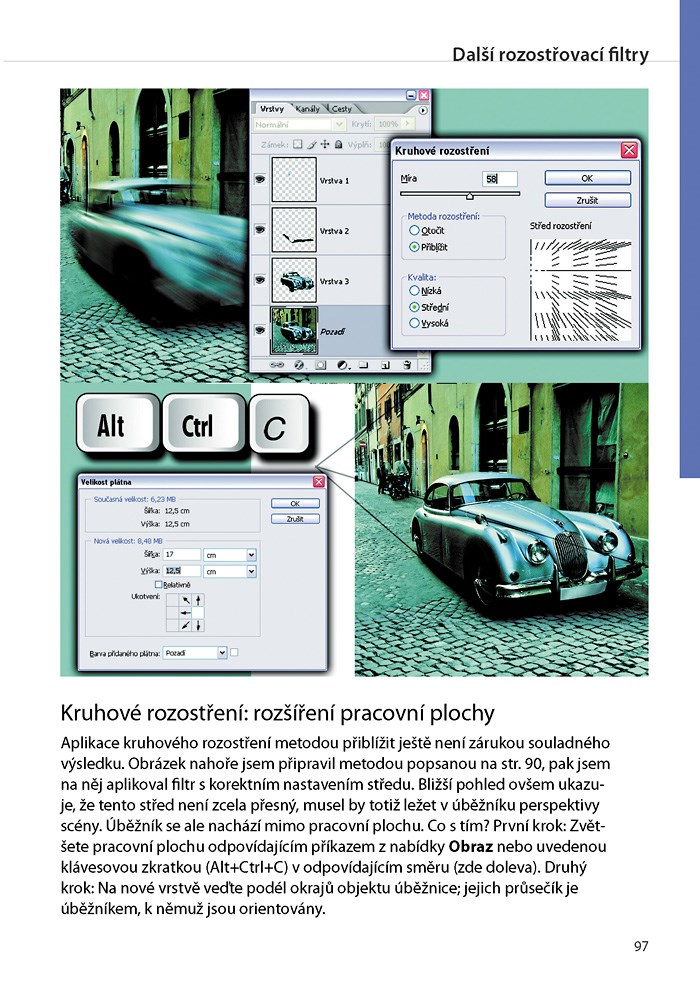Switch to the Kanály tab

308,108
